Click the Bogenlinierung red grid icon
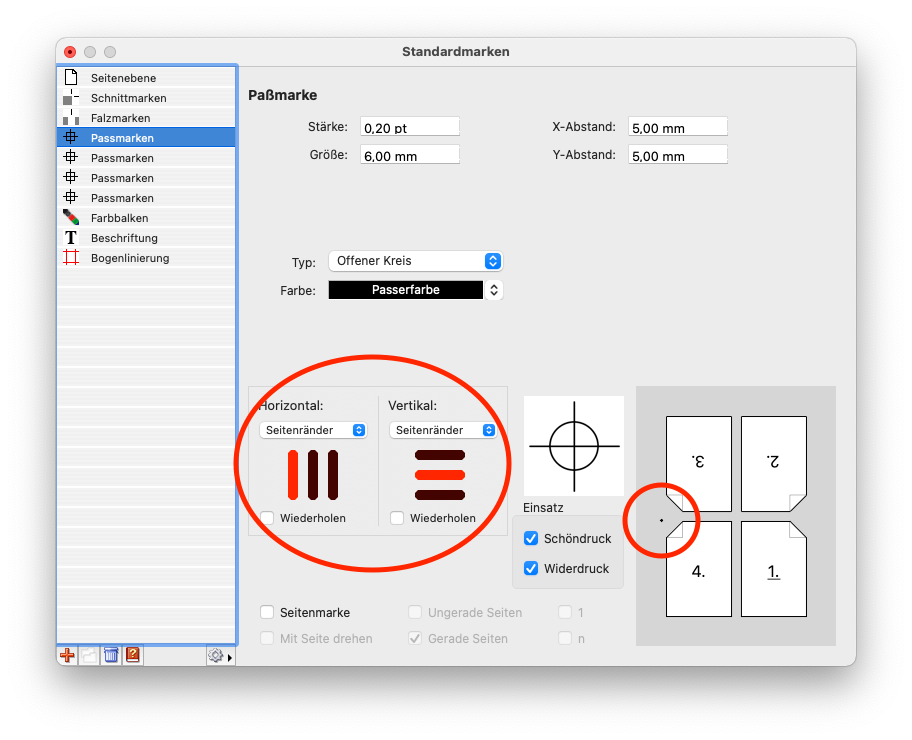912x740 pixels. [x=70, y=258]
